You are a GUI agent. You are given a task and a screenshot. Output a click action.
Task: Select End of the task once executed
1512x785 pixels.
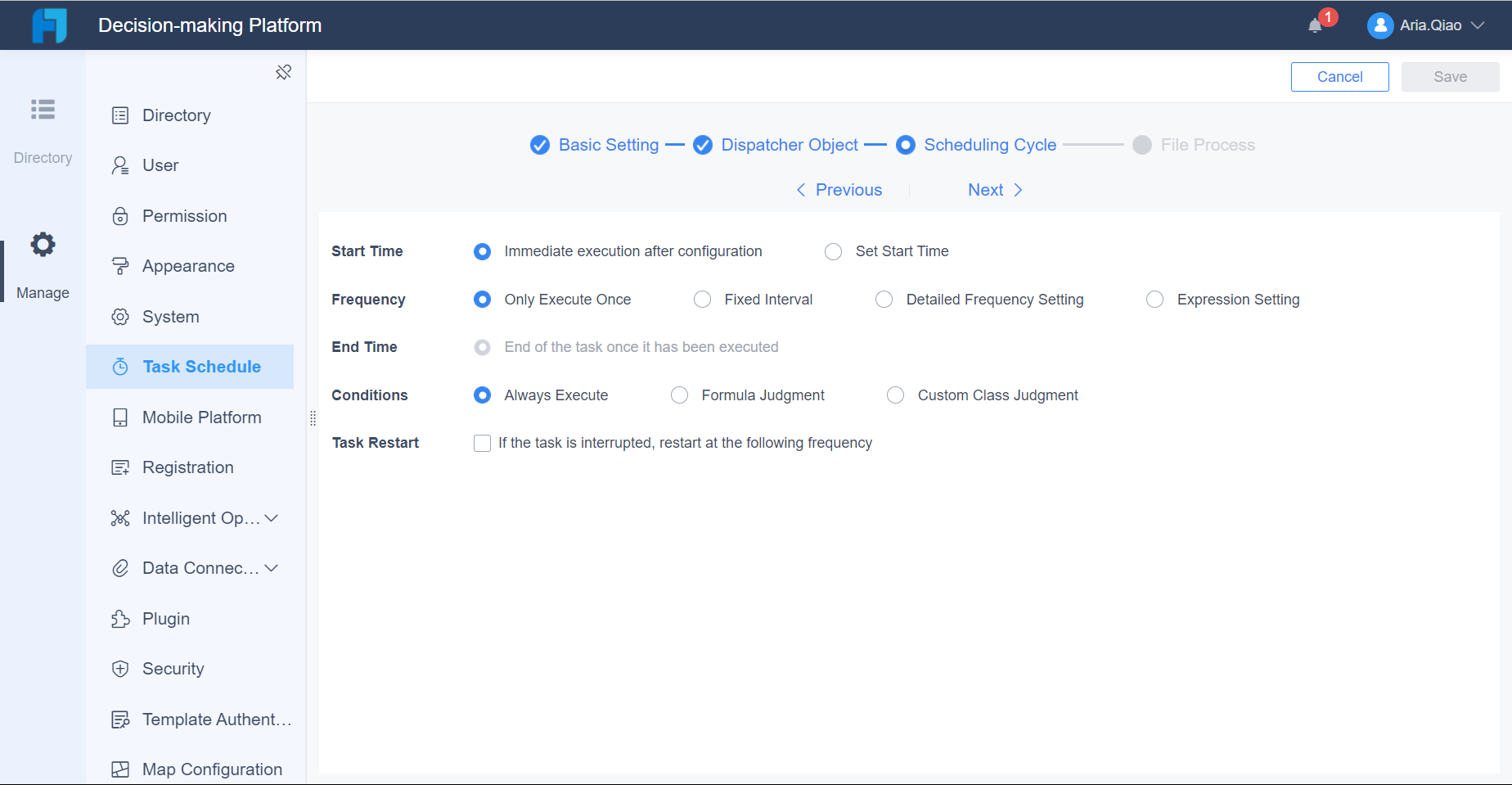[483, 347]
